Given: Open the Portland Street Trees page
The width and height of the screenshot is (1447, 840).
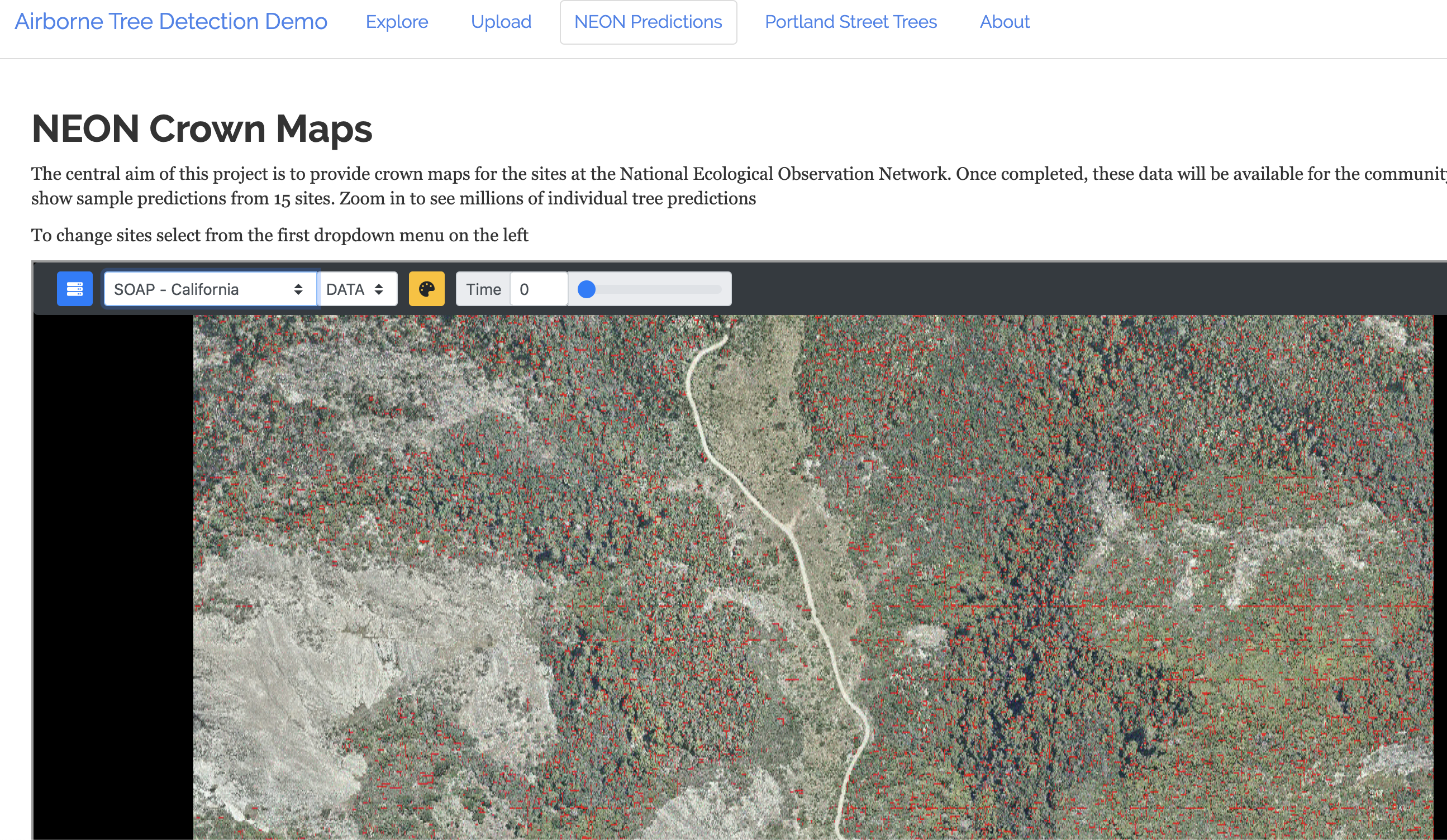Looking at the screenshot, I should [x=850, y=22].
